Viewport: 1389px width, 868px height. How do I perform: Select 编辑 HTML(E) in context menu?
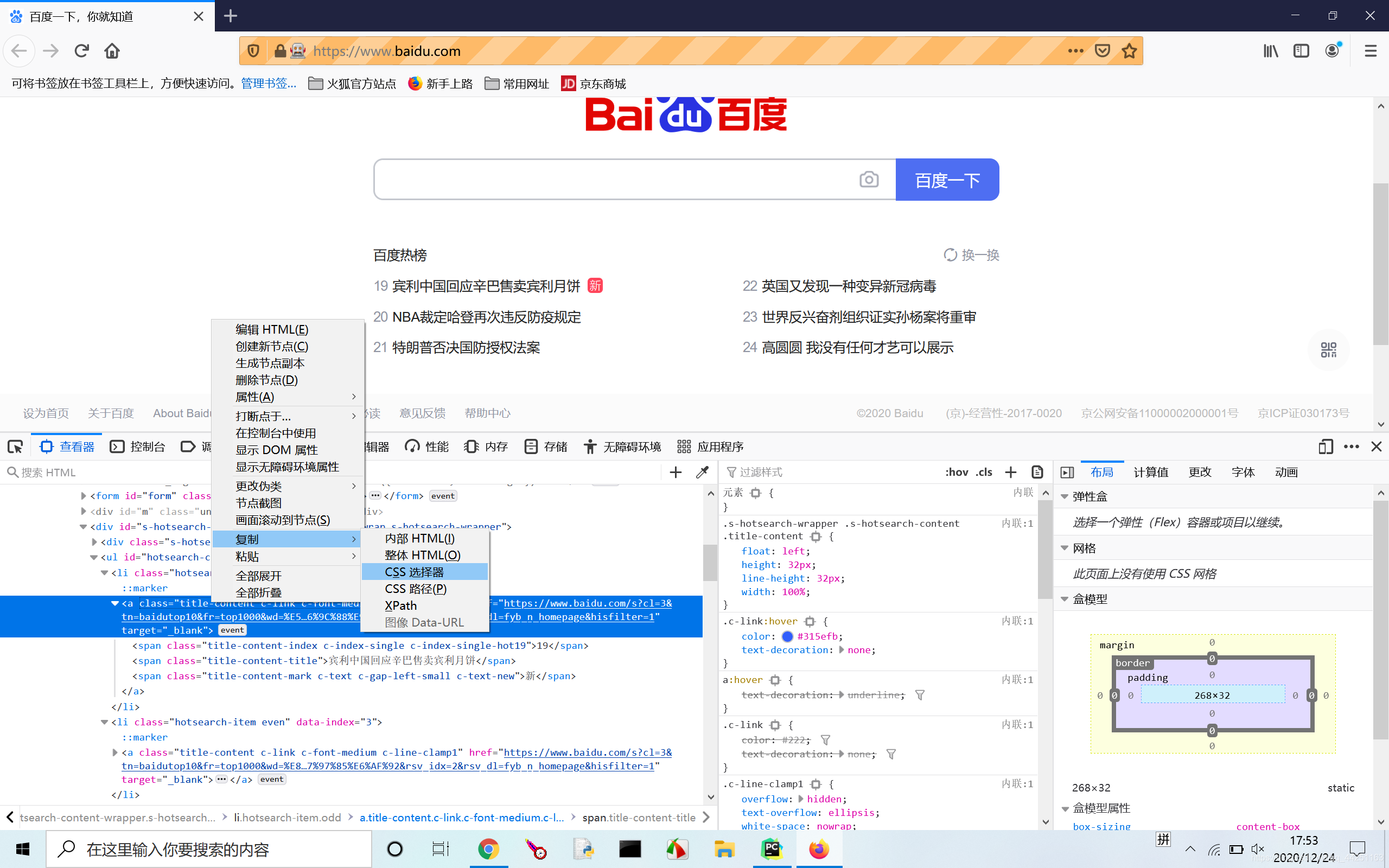click(x=288, y=329)
